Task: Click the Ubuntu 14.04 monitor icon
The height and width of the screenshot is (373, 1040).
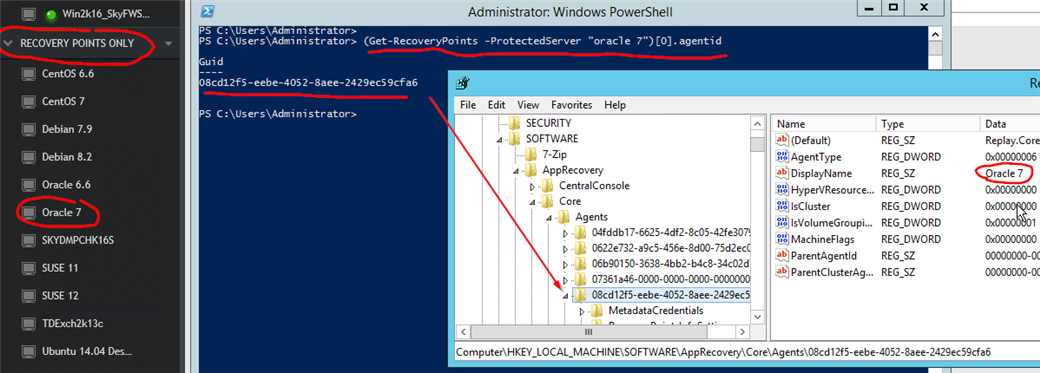Action: [x=28, y=351]
